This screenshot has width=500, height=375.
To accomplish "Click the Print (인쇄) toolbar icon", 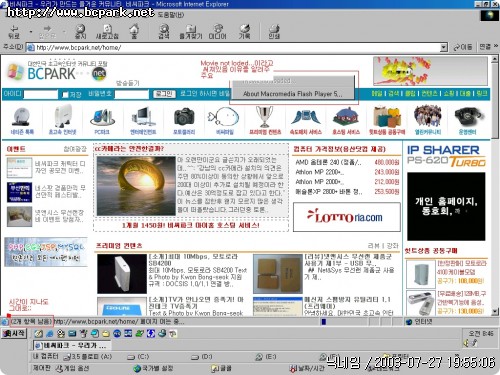I will click(274, 32).
